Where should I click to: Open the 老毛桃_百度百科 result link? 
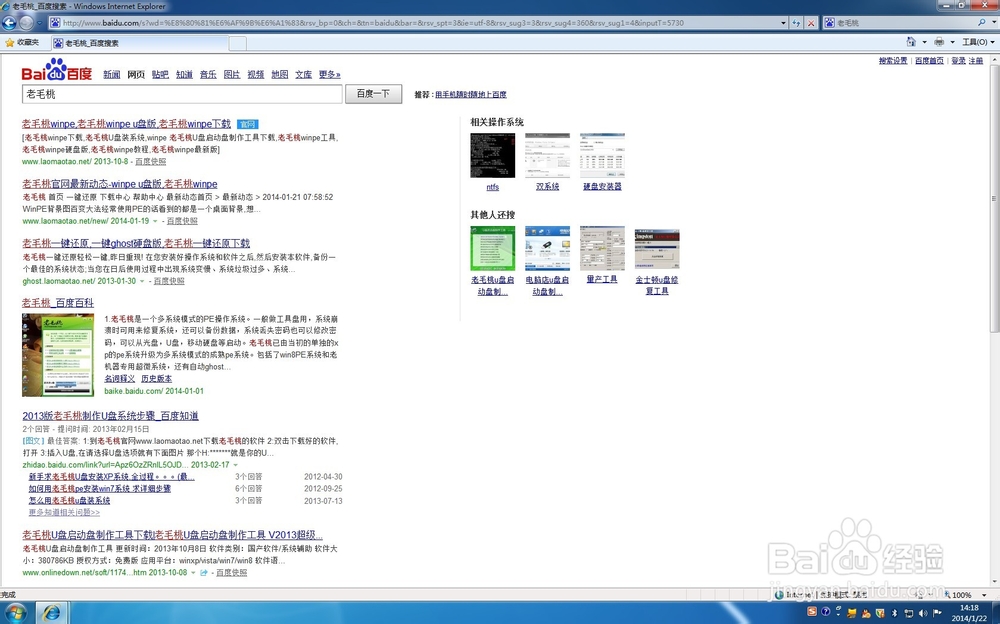pos(57,303)
